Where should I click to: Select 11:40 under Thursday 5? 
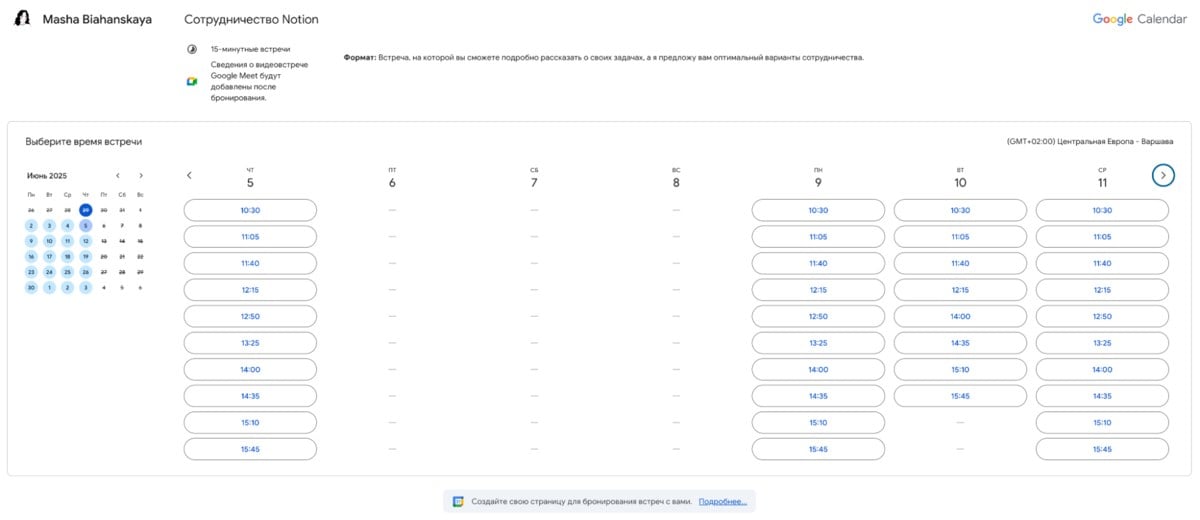pyautogui.click(x=250, y=263)
